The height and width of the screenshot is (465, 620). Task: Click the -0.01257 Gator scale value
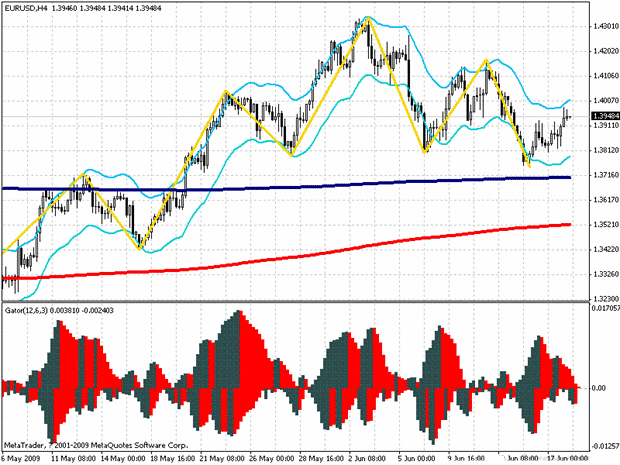pyautogui.click(x=605, y=446)
